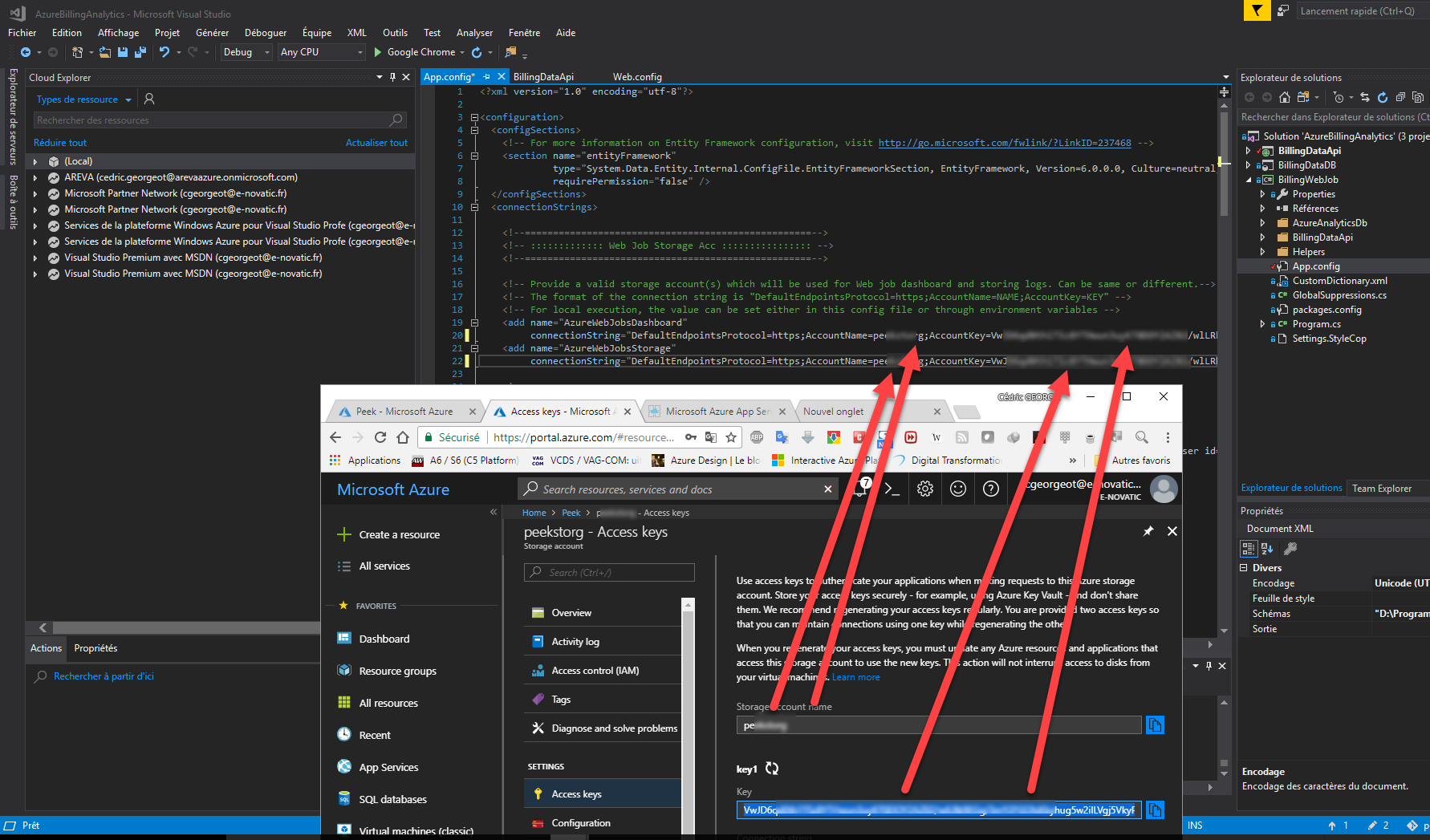Start debugging with Google Chrome play icon
The width and height of the screenshot is (1430, 840).
click(378, 52)
